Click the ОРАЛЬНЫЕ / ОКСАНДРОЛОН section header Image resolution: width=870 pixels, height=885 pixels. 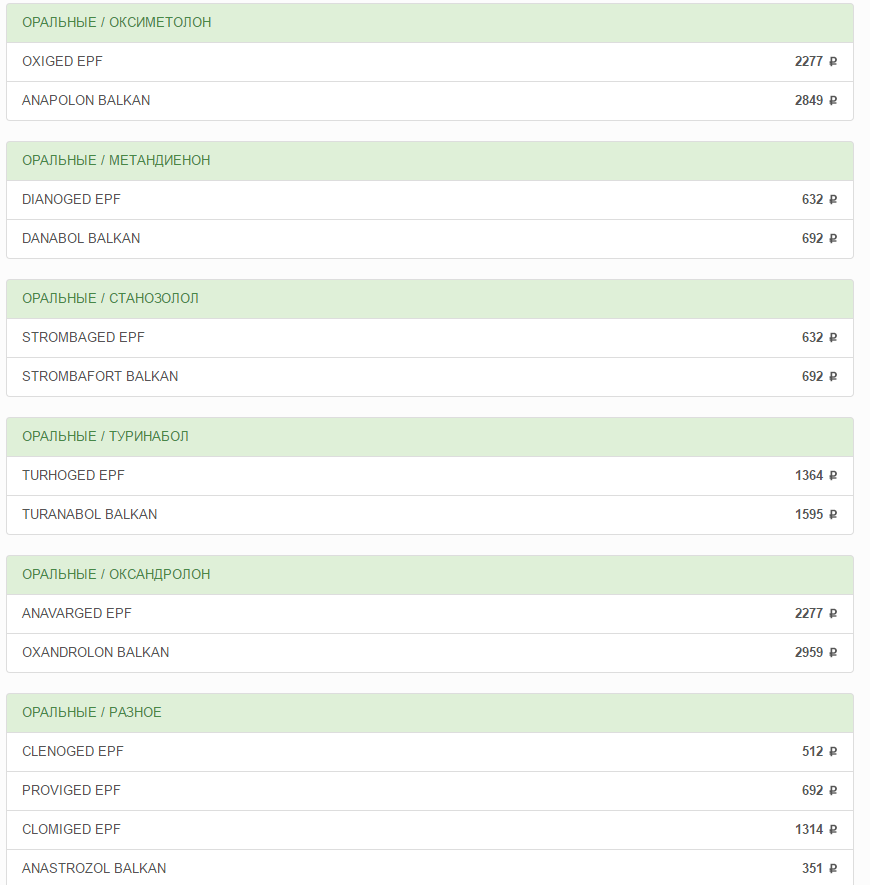click(x=116, y=574)
